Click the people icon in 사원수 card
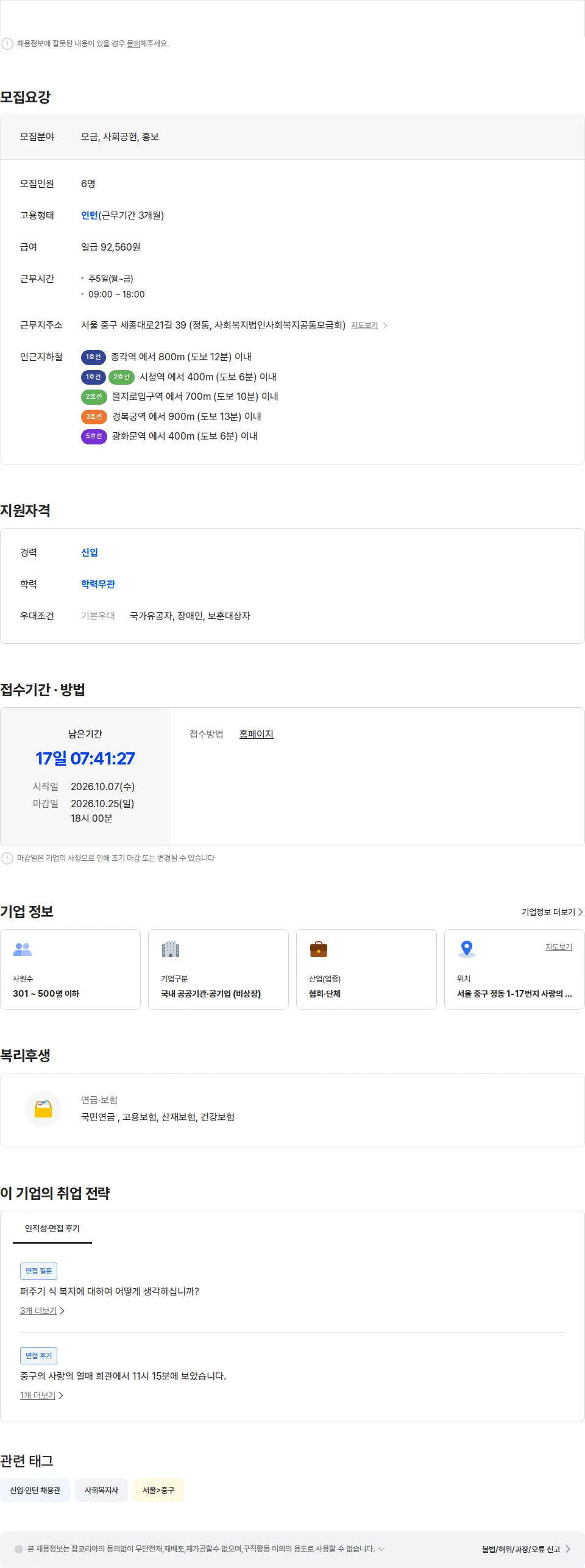 (x=23, y=949)
